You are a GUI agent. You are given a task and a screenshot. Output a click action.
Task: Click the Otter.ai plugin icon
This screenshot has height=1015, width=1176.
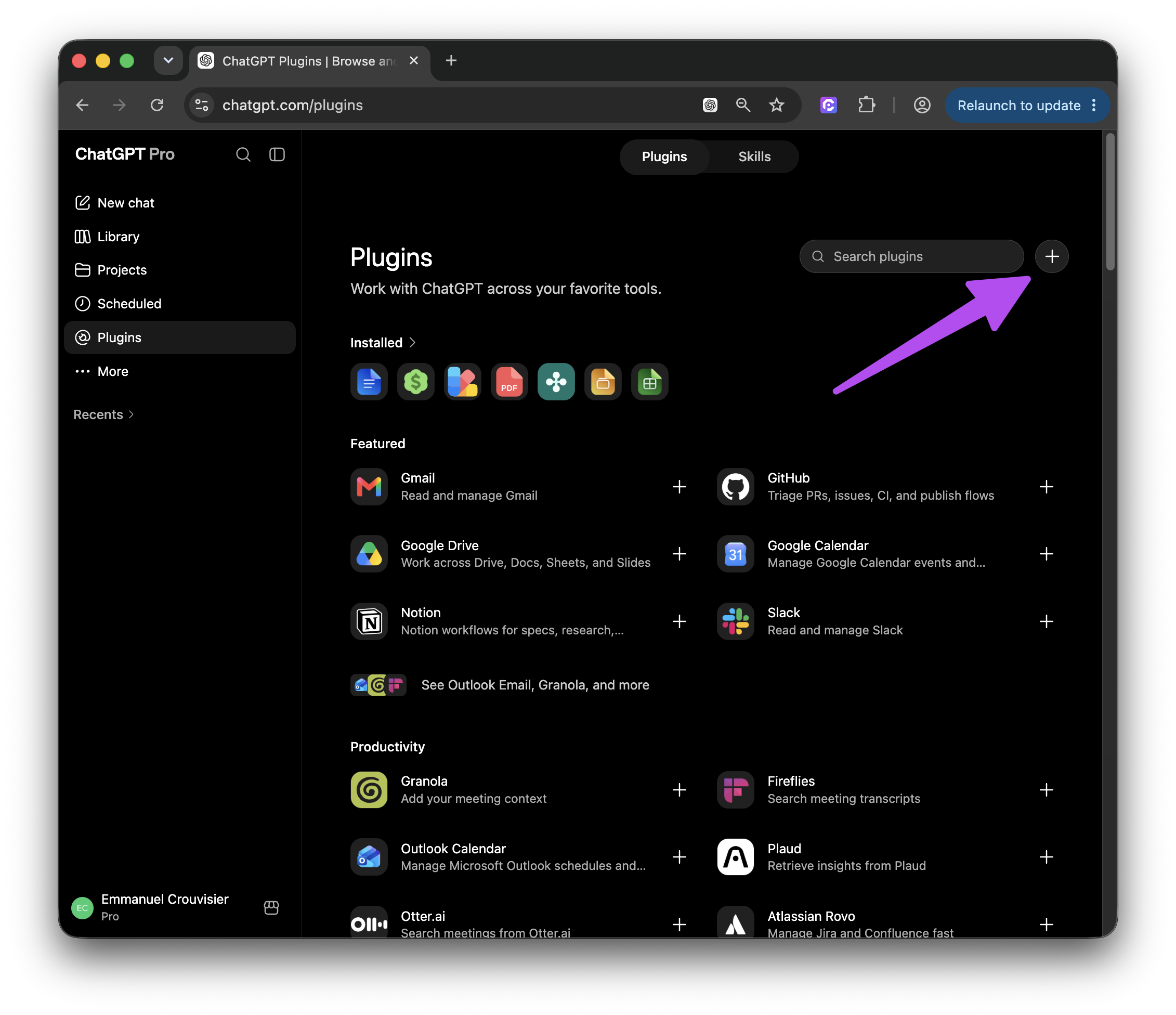click(369, 922)
